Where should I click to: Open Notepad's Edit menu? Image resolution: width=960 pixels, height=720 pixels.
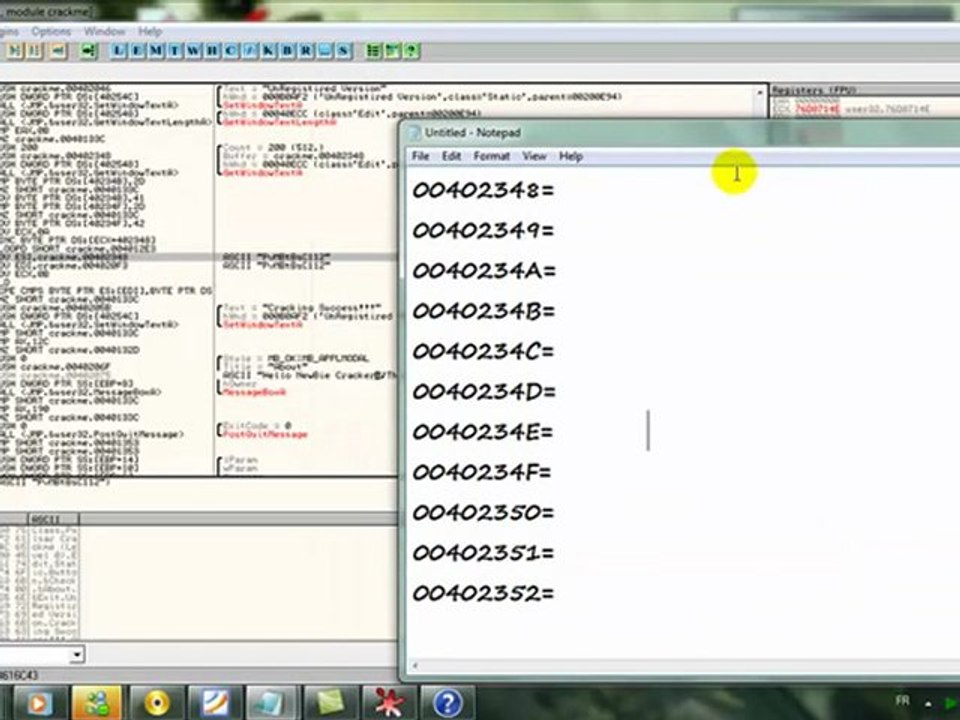click(x=451, y=156)
